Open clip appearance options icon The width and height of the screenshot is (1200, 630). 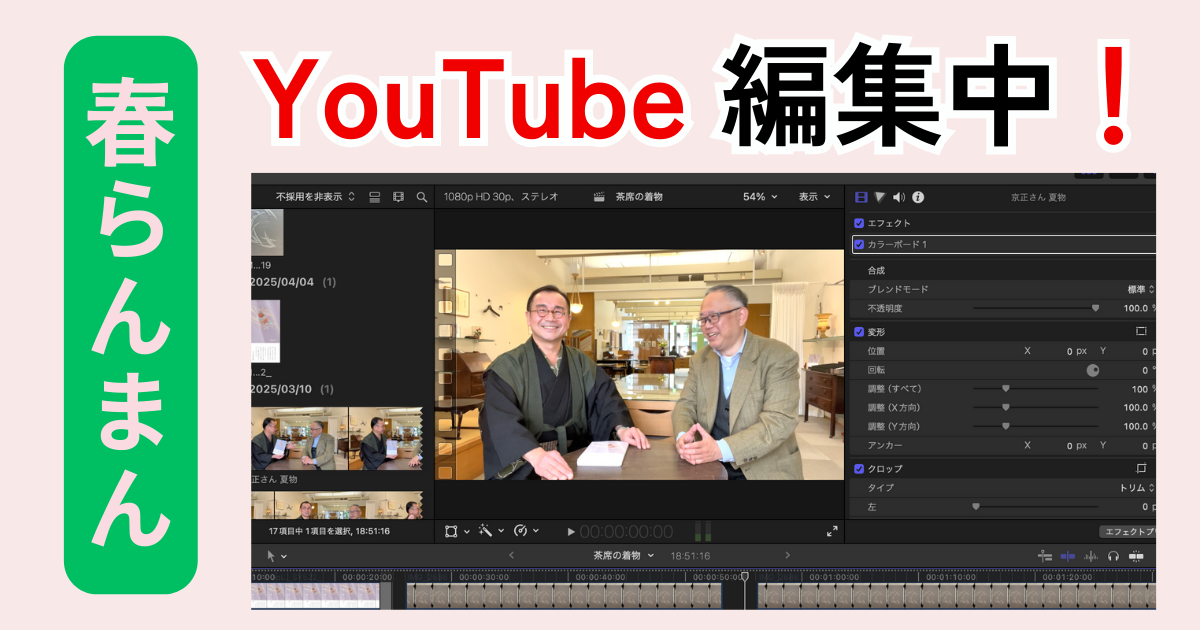point(375,197)
